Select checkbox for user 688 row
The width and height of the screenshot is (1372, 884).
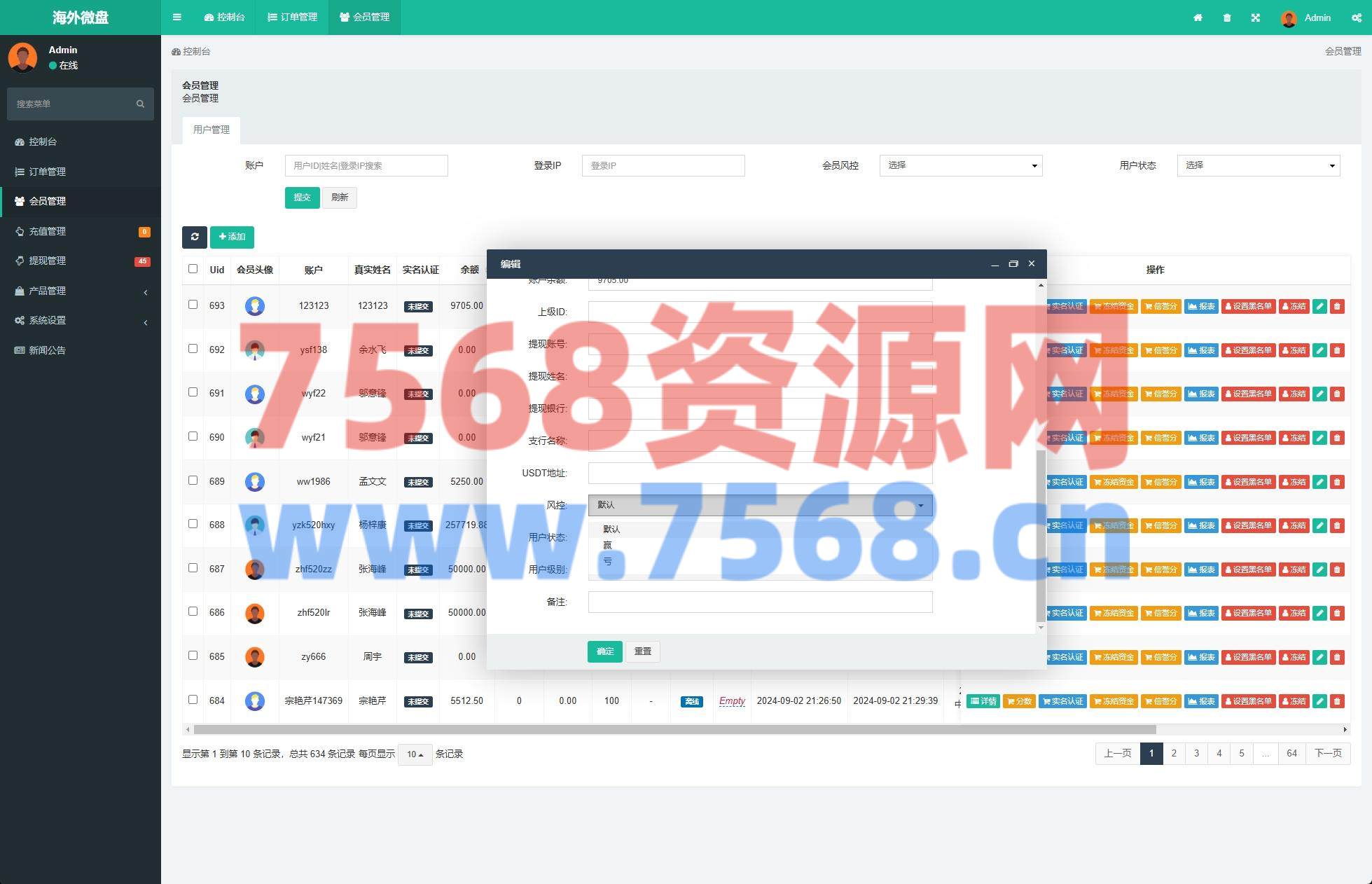(193, 524)
